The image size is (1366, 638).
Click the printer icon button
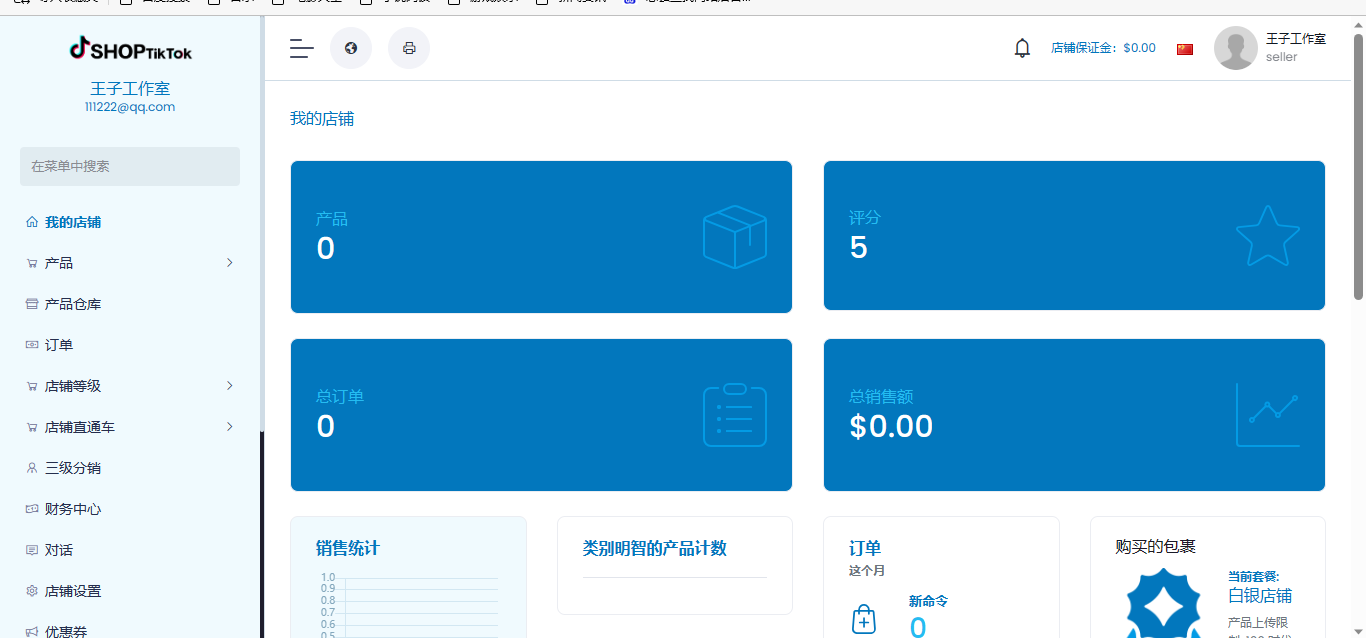coord(409,48)
